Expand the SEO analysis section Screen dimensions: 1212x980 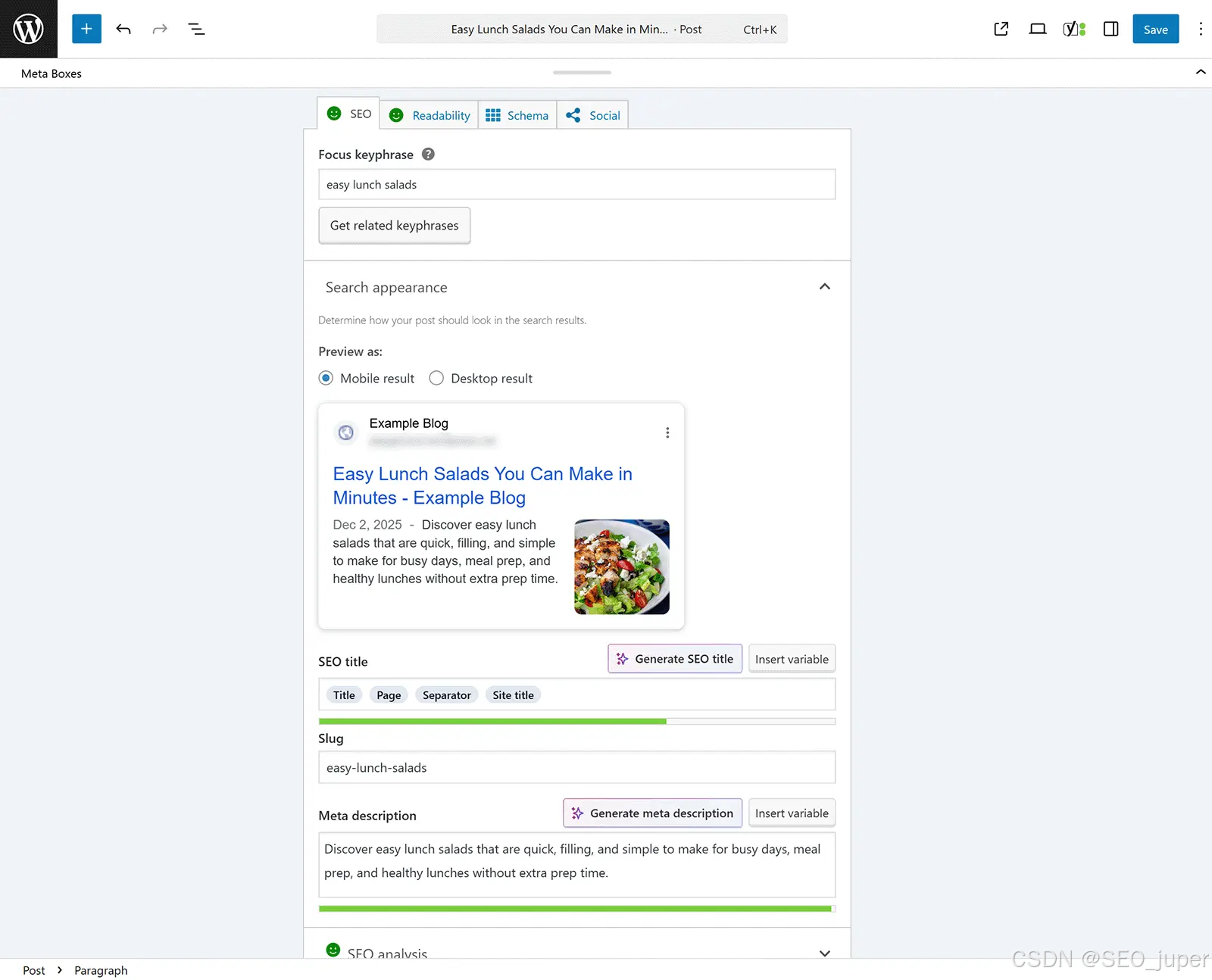pyautogui.click(x=825, y=953)
